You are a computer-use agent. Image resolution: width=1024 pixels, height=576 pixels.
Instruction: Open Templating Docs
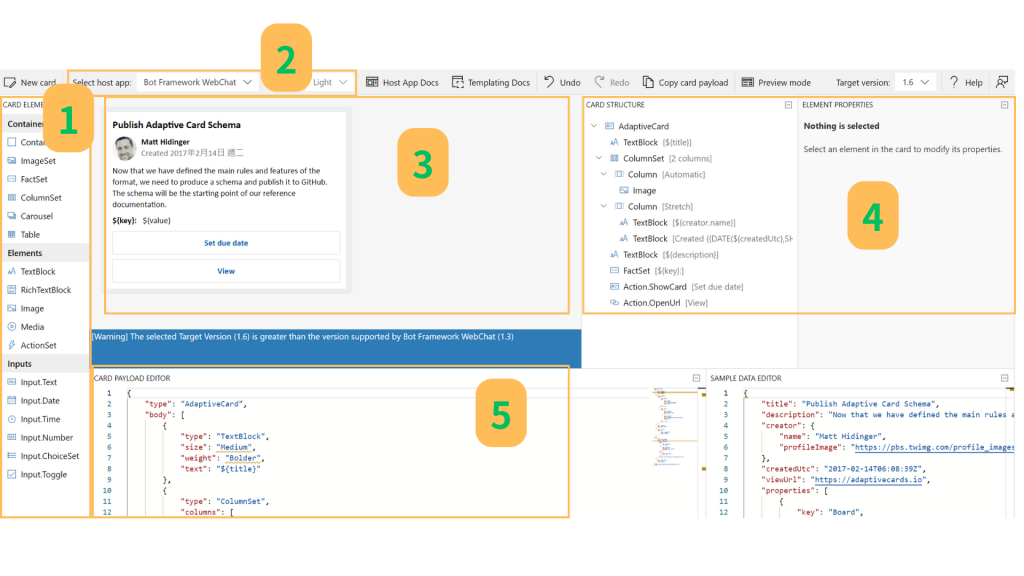coord(491,82)
